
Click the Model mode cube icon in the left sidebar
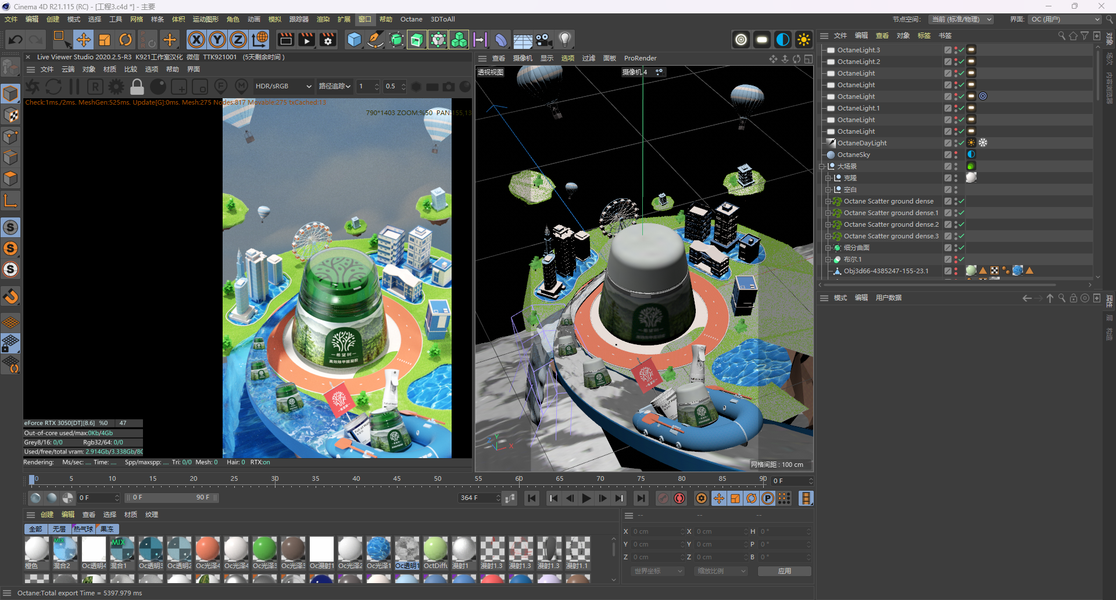pos(10,93)
